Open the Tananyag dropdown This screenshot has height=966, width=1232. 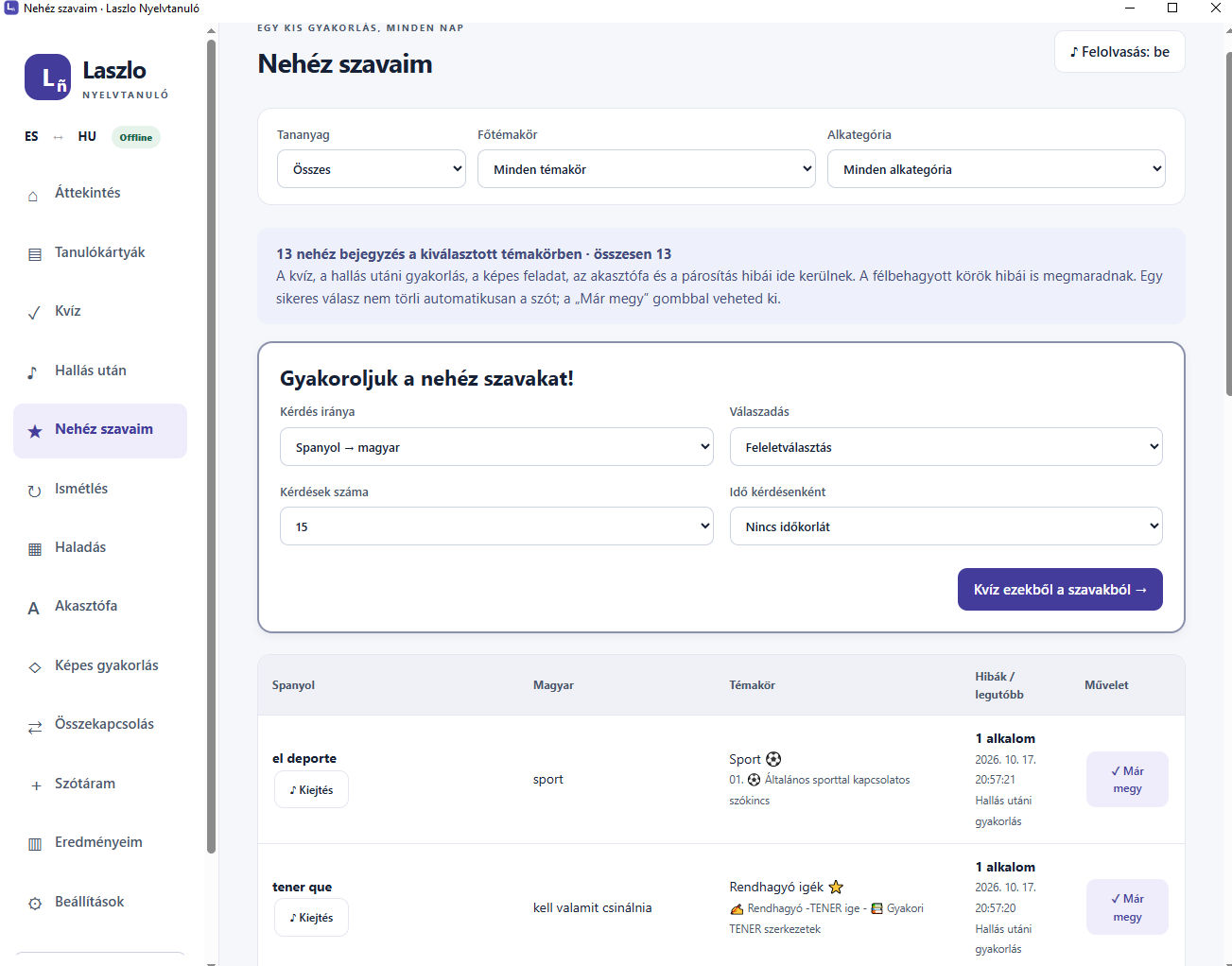click(x=372, y=169)
